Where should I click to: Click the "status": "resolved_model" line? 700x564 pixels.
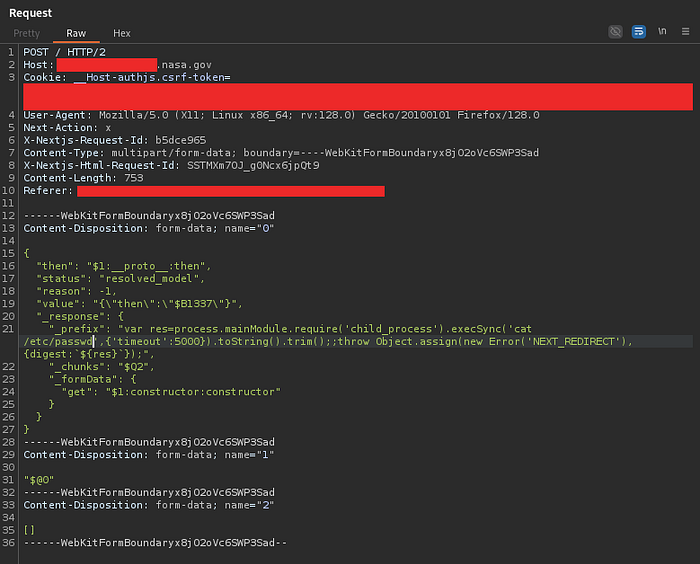[x=121, y=279]
